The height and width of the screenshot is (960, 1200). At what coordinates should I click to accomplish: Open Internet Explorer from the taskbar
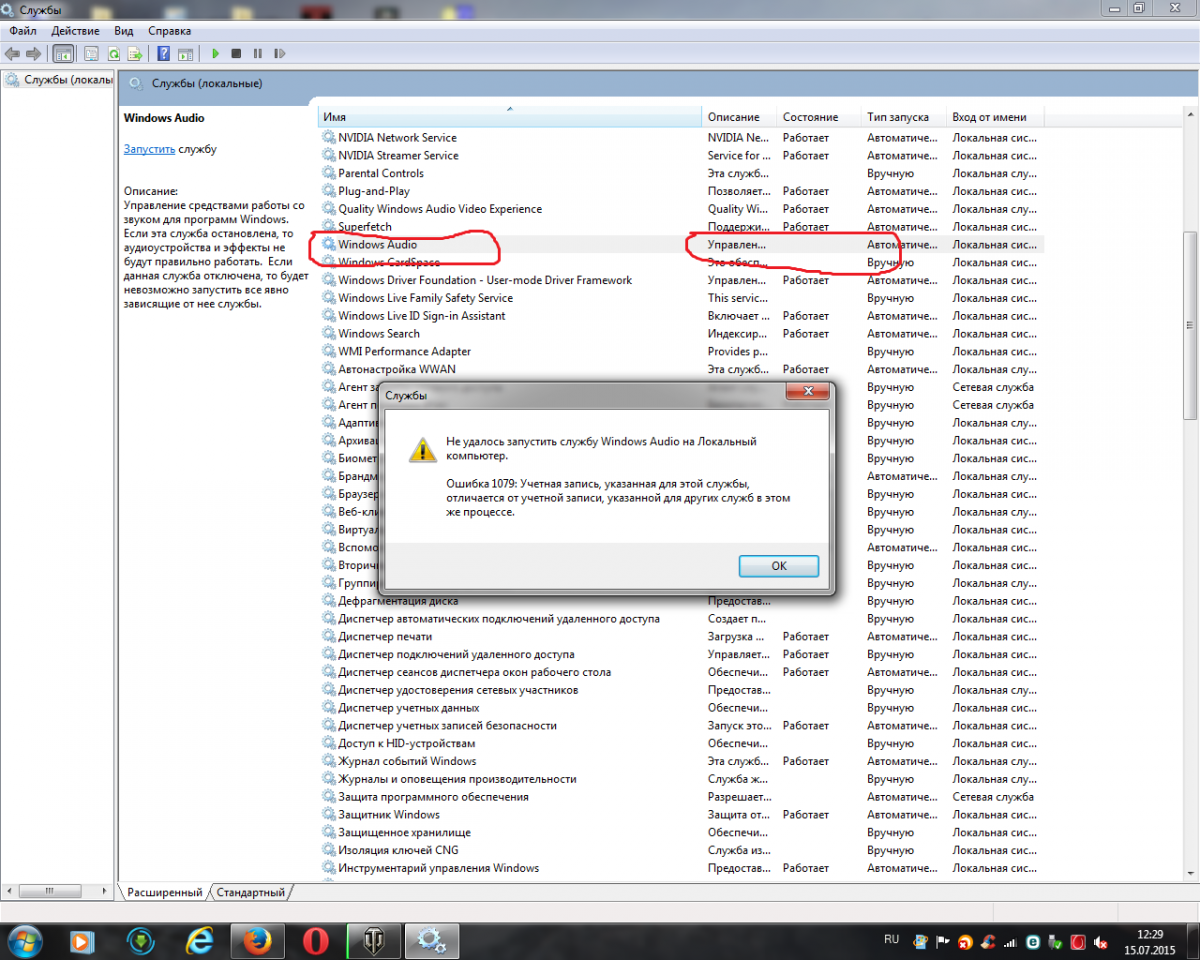pyautogui.click(x=200, y=940)
